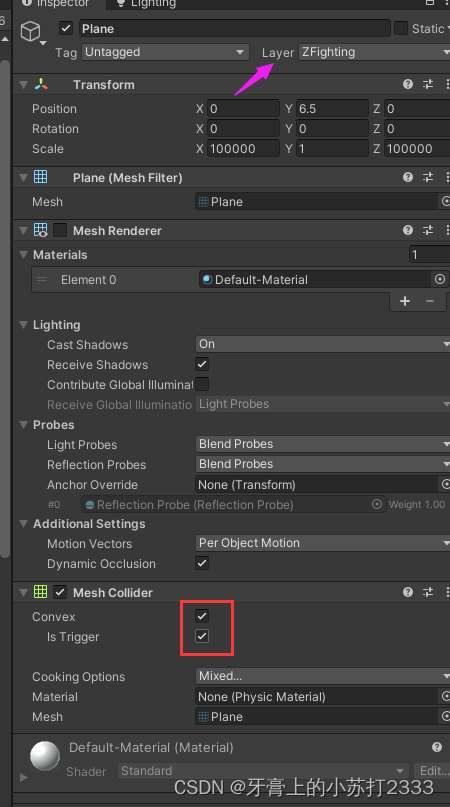
Task: Enable the Mesh Renderer checkbox
Action: 60,230
